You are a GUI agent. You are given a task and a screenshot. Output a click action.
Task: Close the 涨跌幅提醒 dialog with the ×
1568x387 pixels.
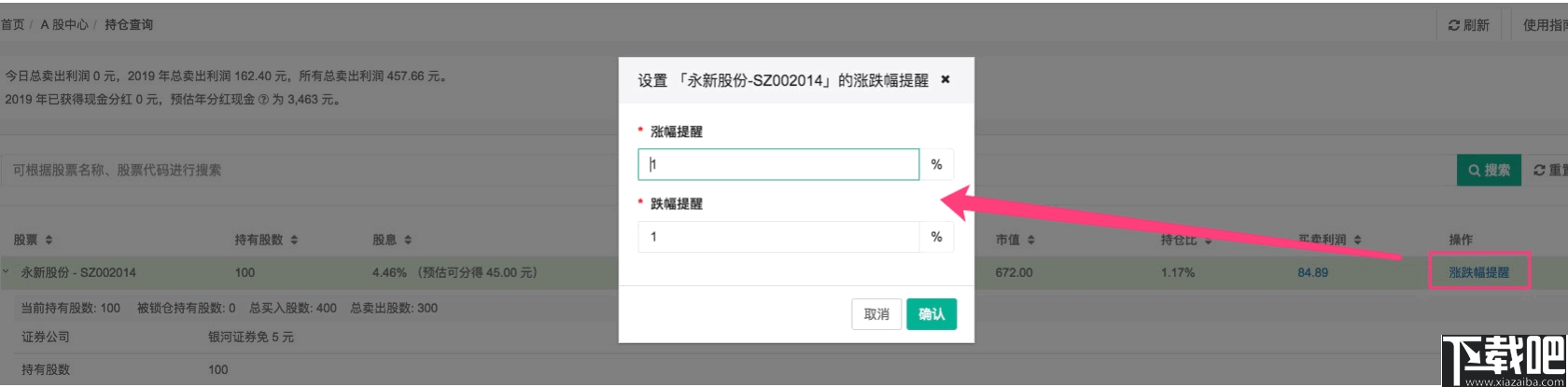[945, 80]
